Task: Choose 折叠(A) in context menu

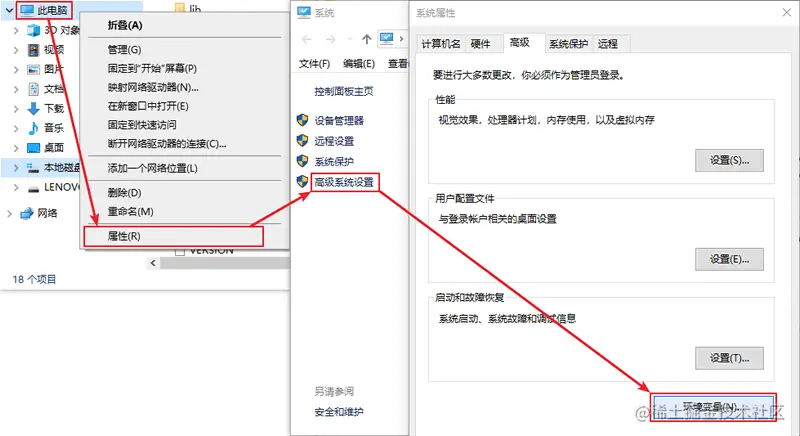Action: click(184, 25)
